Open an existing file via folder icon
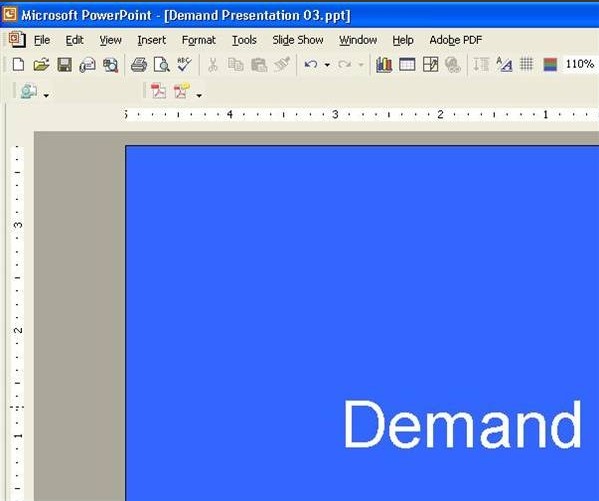The height and width of the screenshot is (501, 599). pos(41,65)
